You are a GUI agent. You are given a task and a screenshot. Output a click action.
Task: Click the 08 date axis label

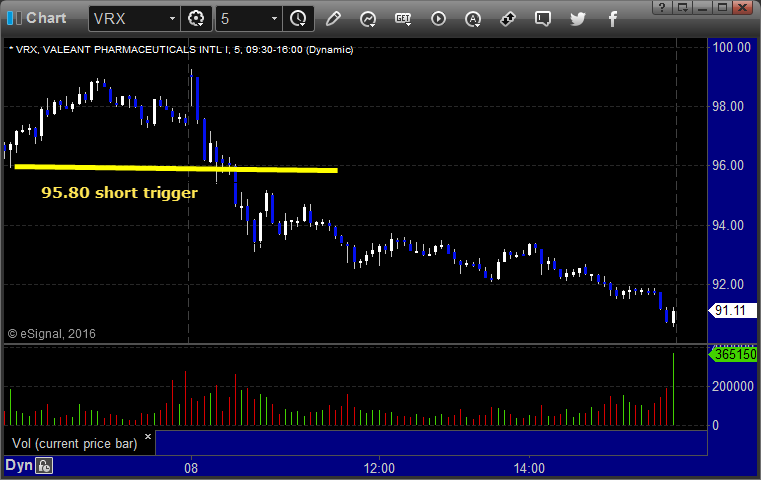(191, 468)
